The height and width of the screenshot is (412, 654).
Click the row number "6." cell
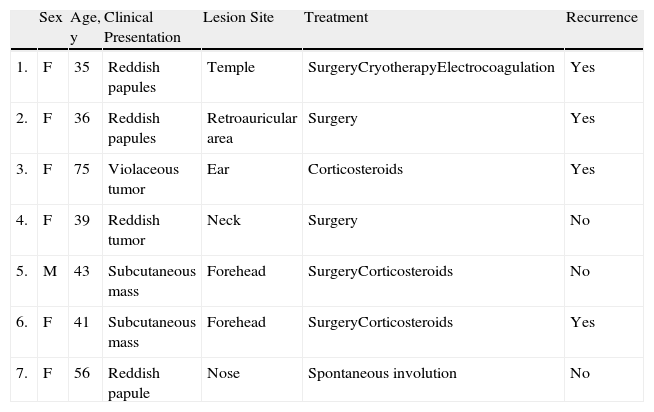click(23, 322)
